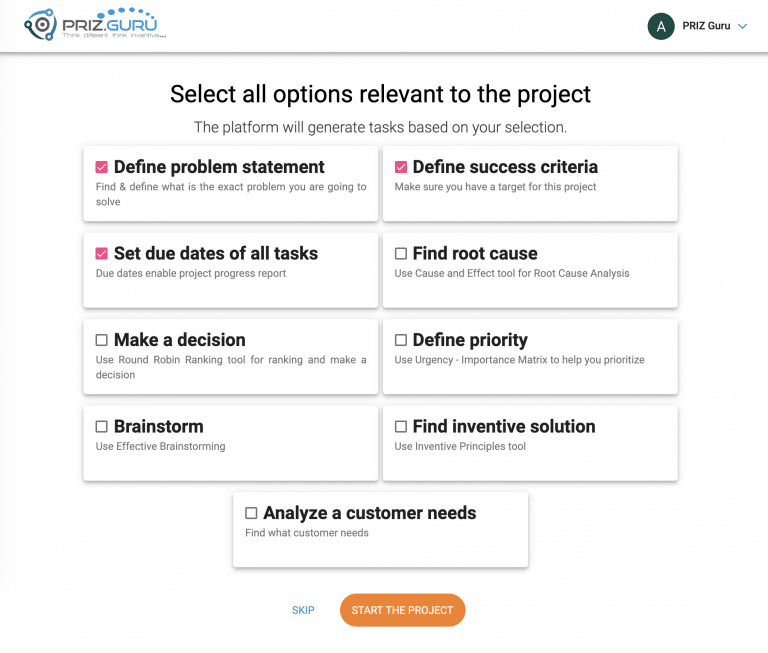
Task: Tick the Define priority checkbox
Action: tap(401, 340)
